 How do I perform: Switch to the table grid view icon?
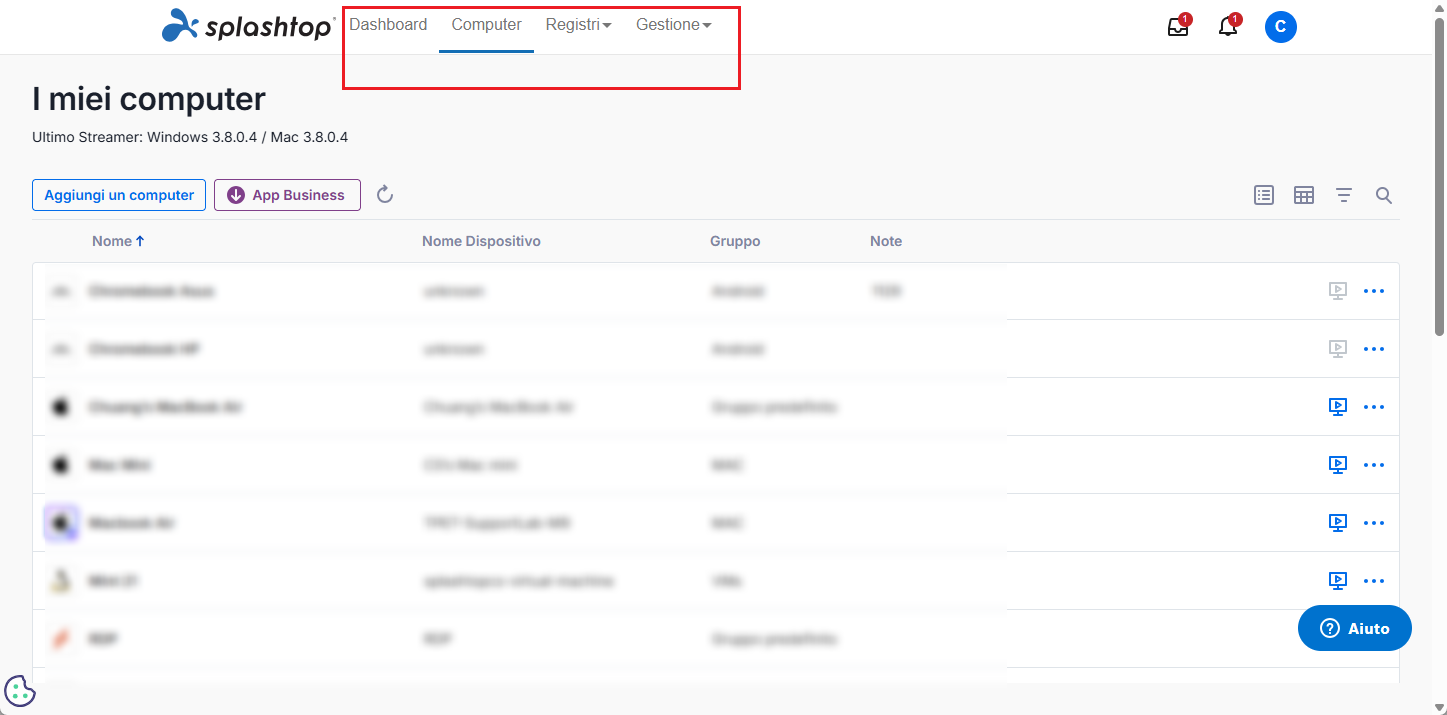click(1304, 196)
